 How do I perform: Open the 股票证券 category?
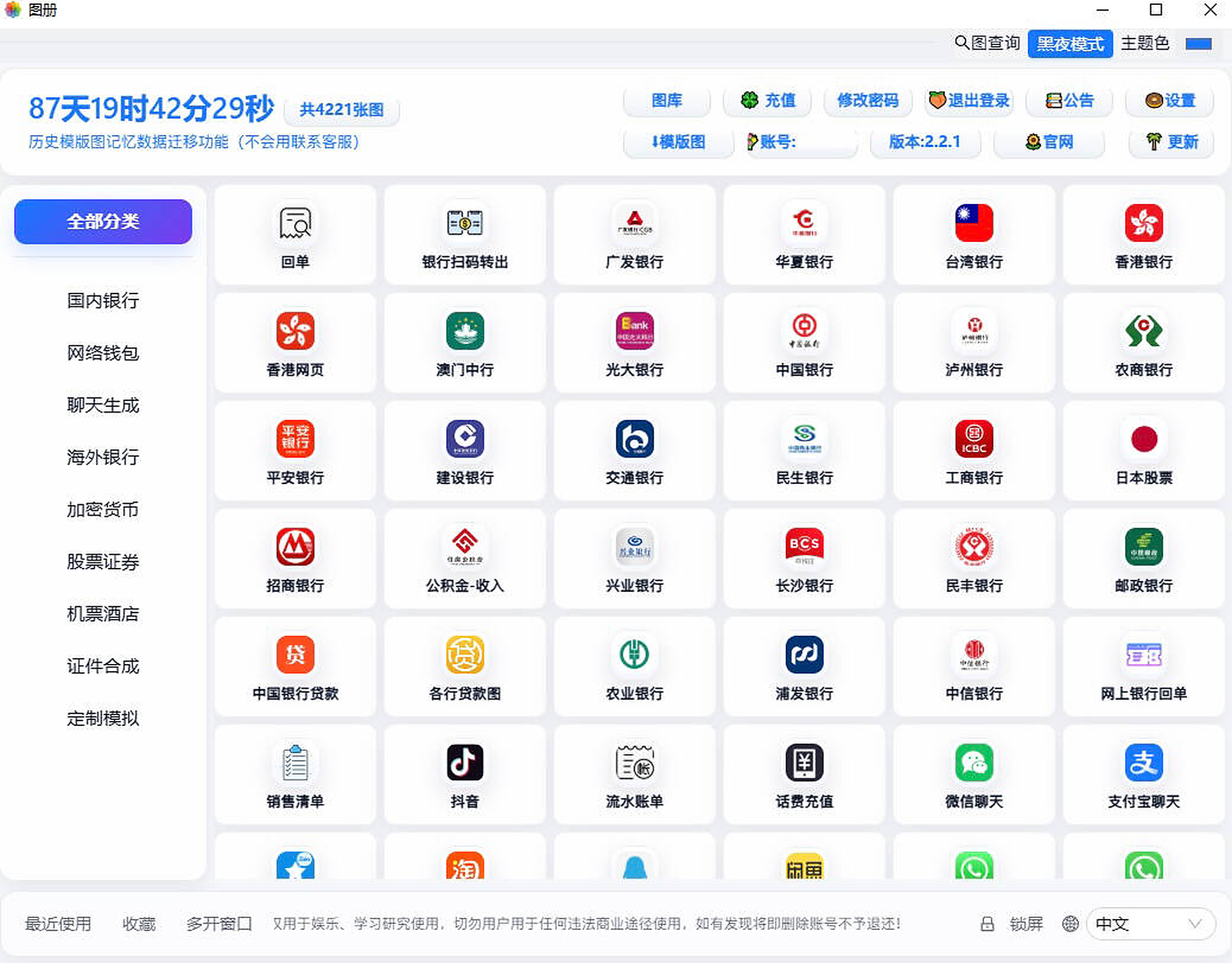pos(103,561)
